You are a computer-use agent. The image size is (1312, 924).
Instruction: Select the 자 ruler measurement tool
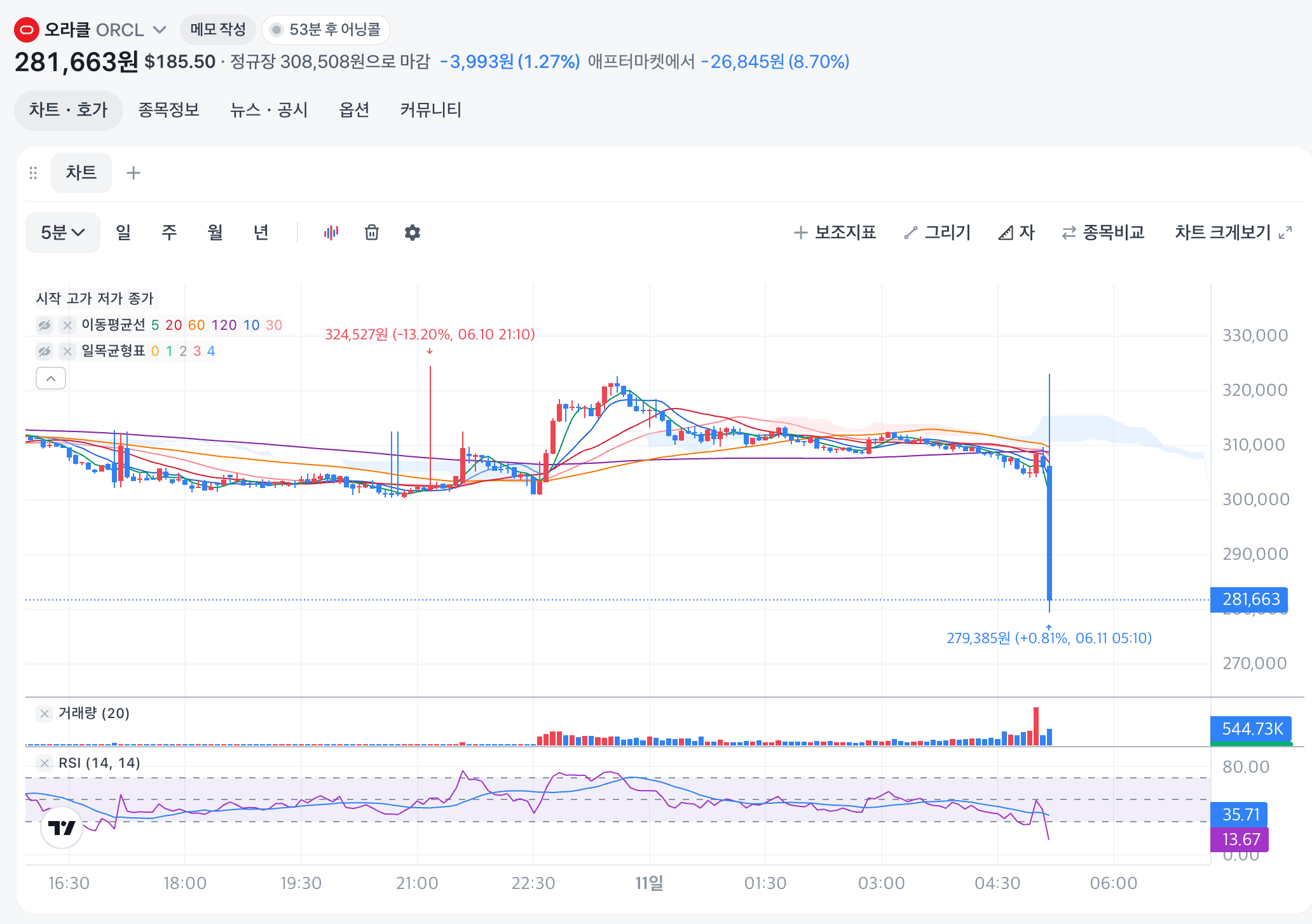tap(1016, 233)
